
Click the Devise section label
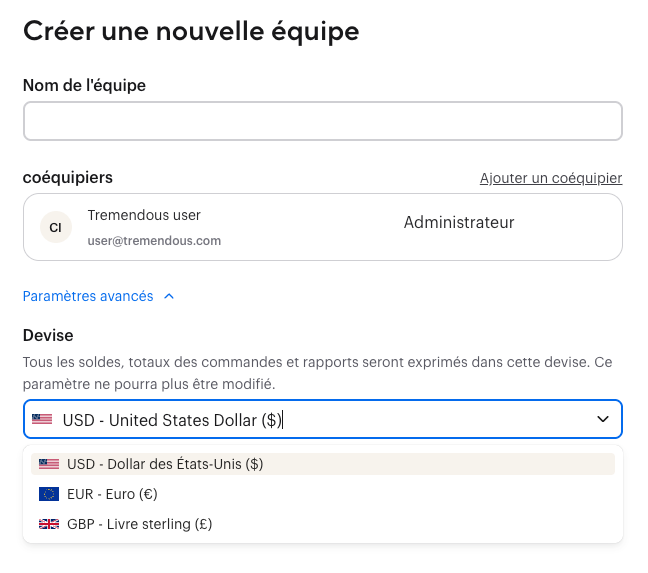[48, 335]
